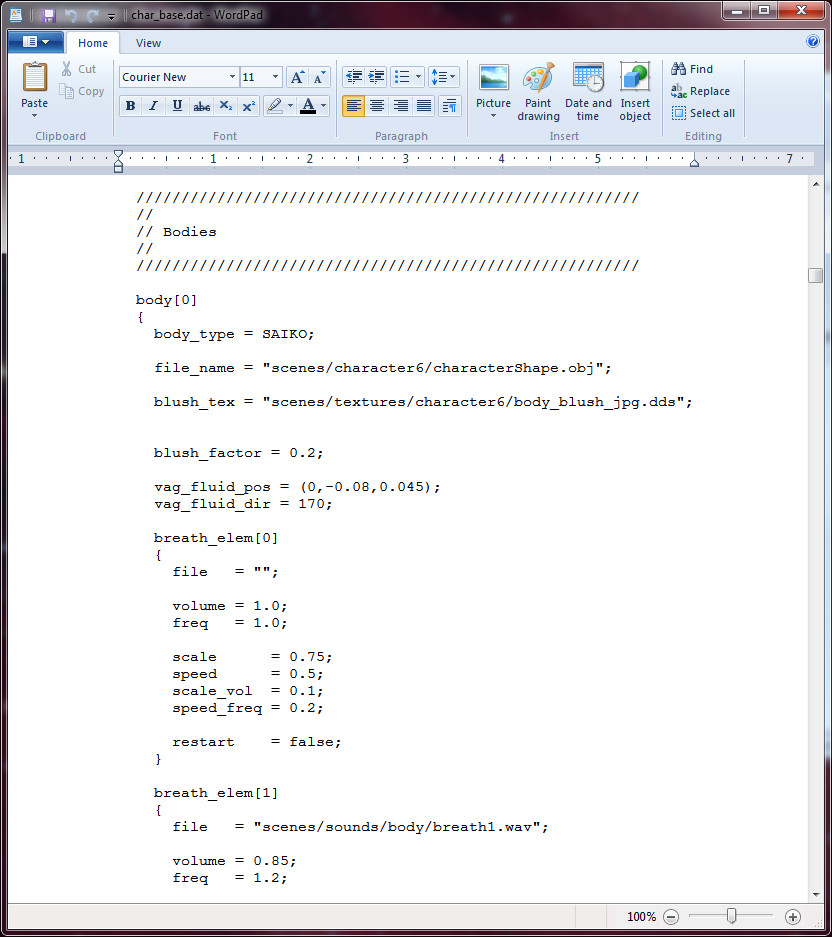
Task: Click scroll down arrow
Action: 816,895
